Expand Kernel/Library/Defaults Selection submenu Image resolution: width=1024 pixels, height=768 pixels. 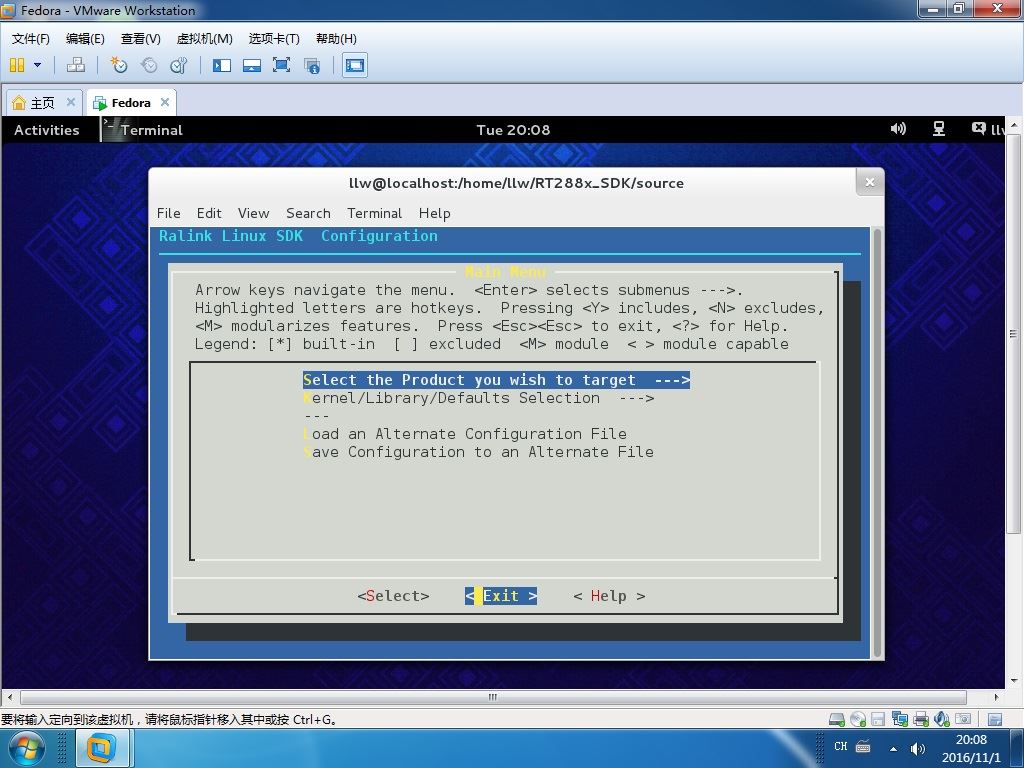[479, 398]
